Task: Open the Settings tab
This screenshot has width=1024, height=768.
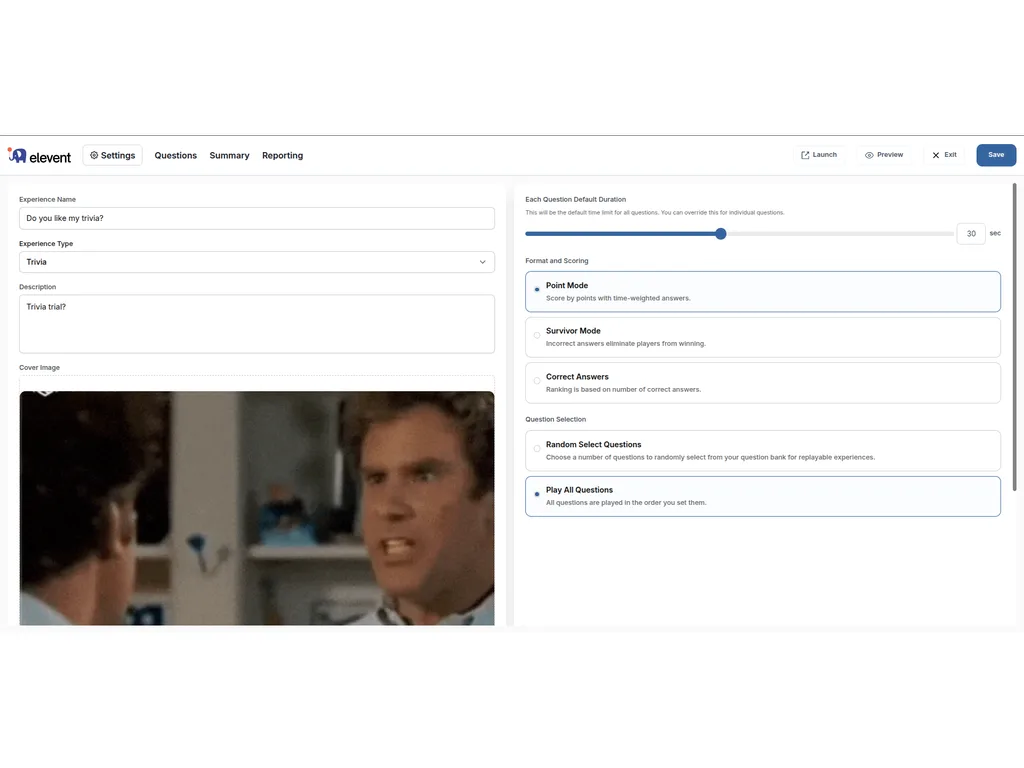Action: click(112, 155)
